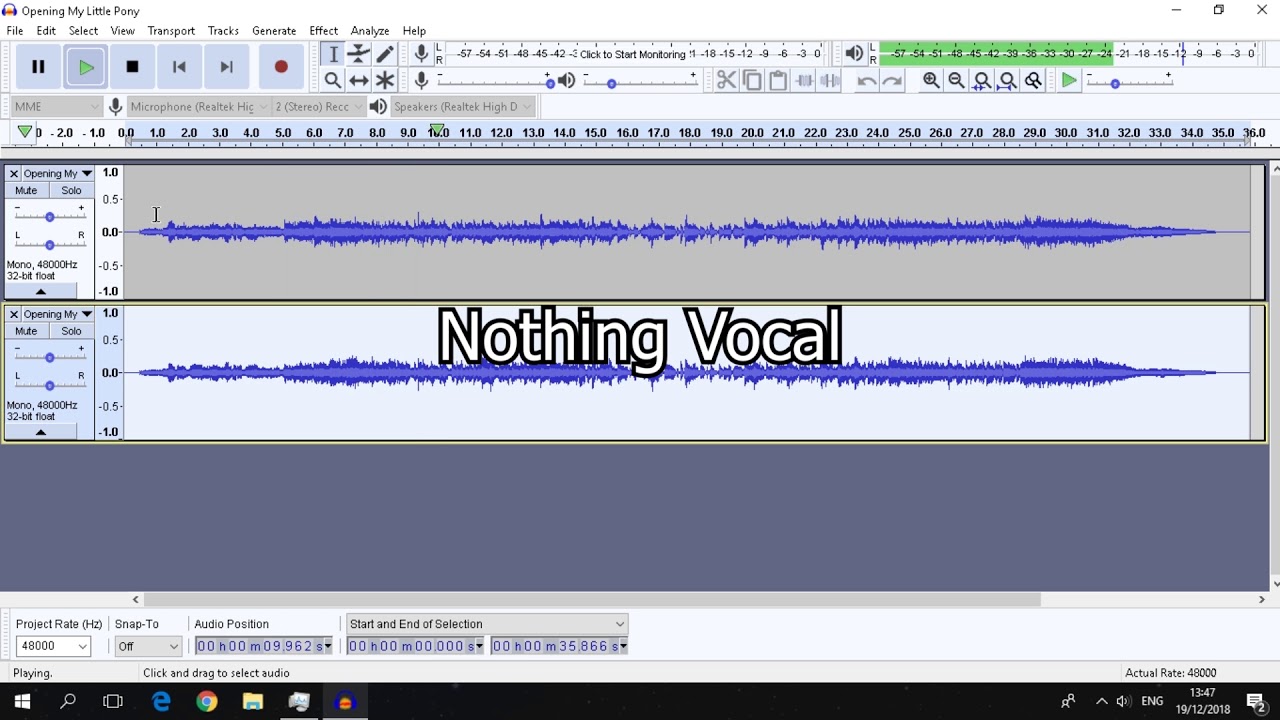Mute the first Opening My track
This screenshot has width=1280, height=720.
[x=26, y=190]
